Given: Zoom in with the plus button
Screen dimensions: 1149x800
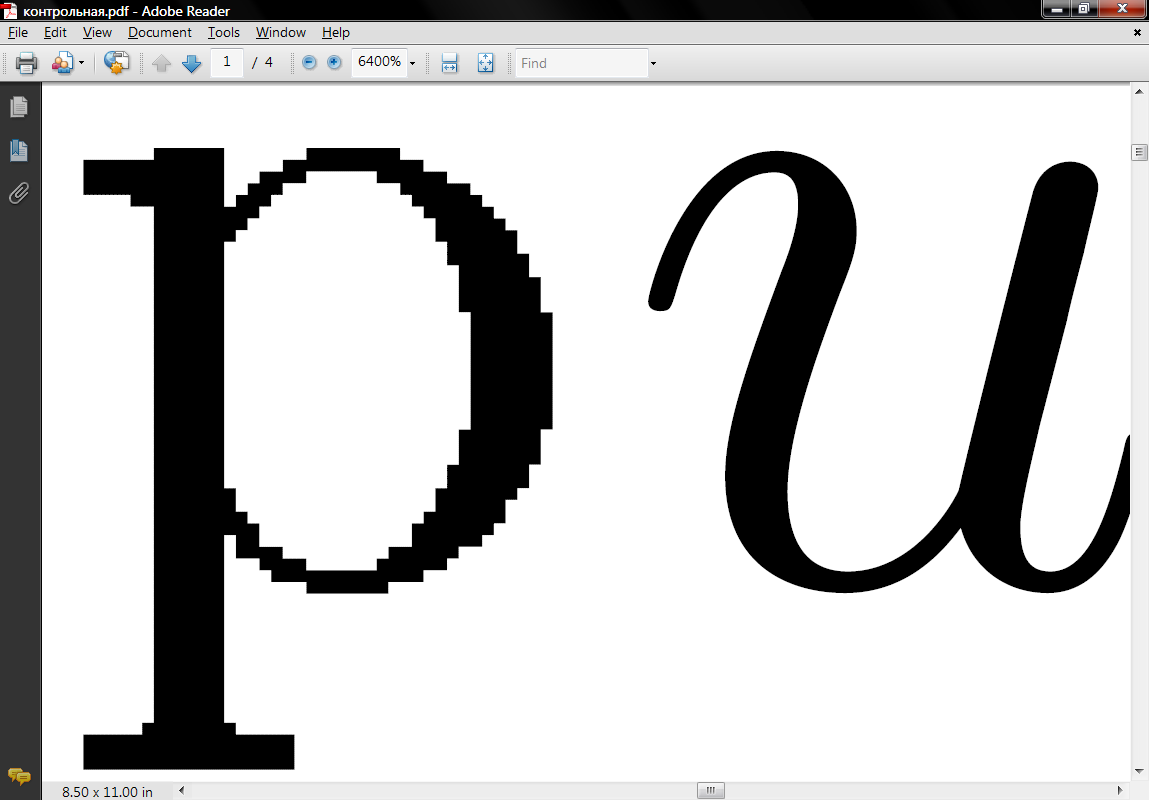Looking at the screenshot, I should tap(334, 63).
